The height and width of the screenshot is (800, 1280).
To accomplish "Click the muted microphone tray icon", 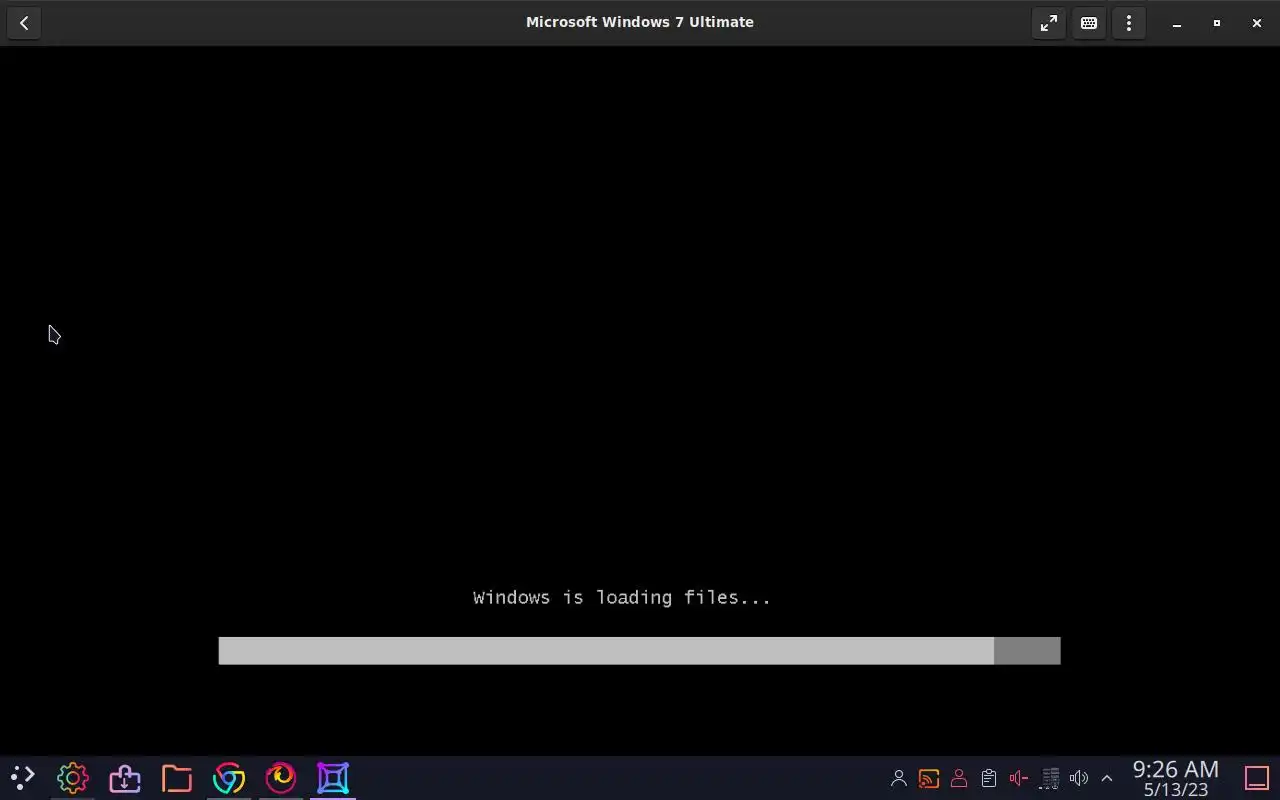I will pos(1019,778).
